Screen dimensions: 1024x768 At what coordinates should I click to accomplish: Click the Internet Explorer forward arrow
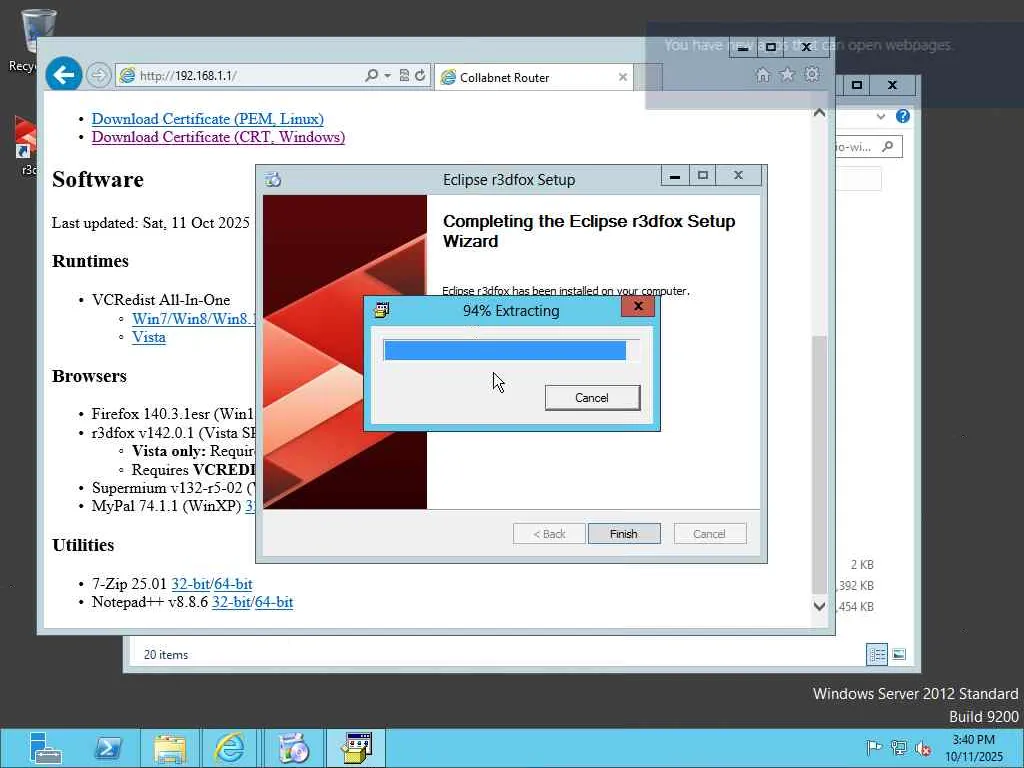pos(99,75)
